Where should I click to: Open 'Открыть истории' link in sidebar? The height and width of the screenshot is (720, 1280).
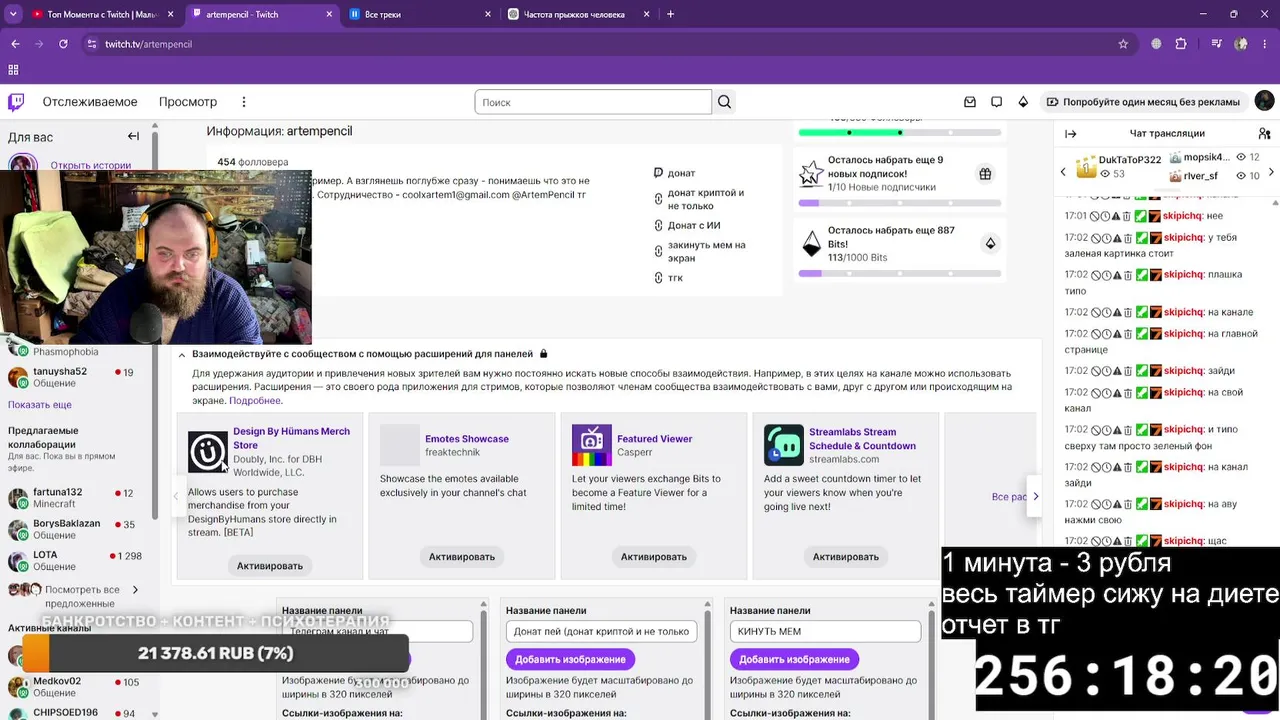[91, 166]
